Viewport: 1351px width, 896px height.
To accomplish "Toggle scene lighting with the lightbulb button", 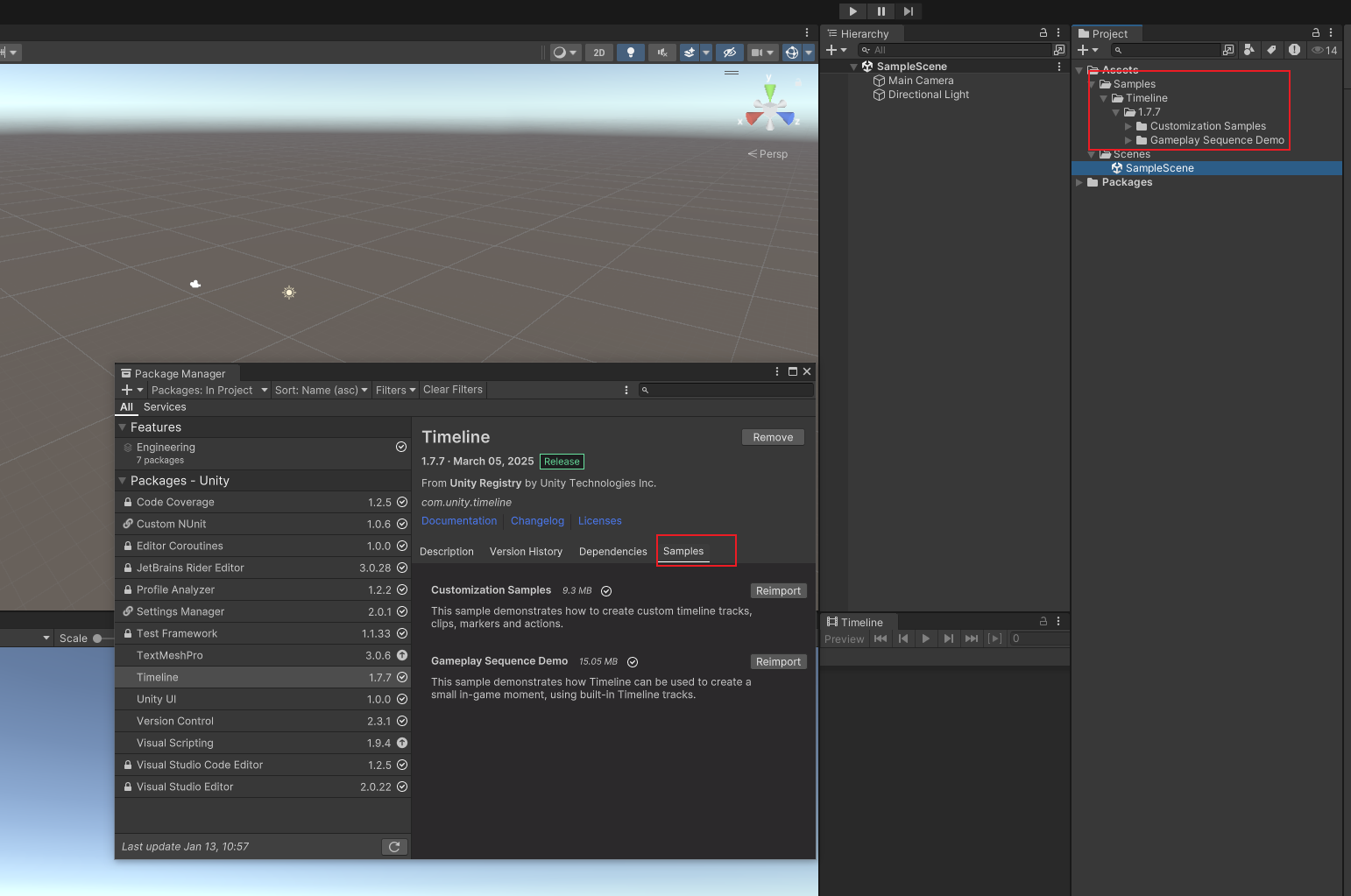I will coord(630,53).
